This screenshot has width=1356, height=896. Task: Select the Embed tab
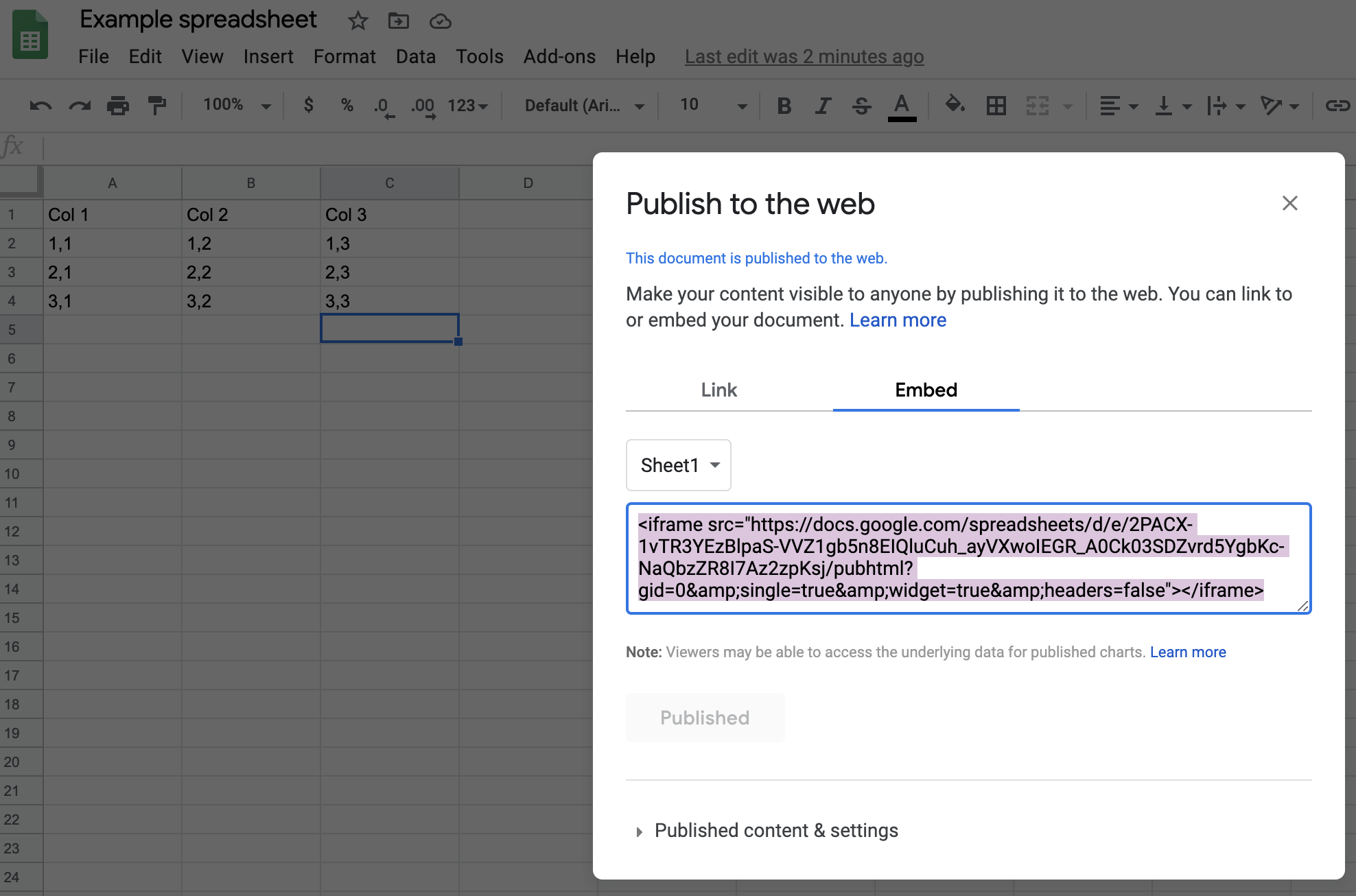[926, 390]
